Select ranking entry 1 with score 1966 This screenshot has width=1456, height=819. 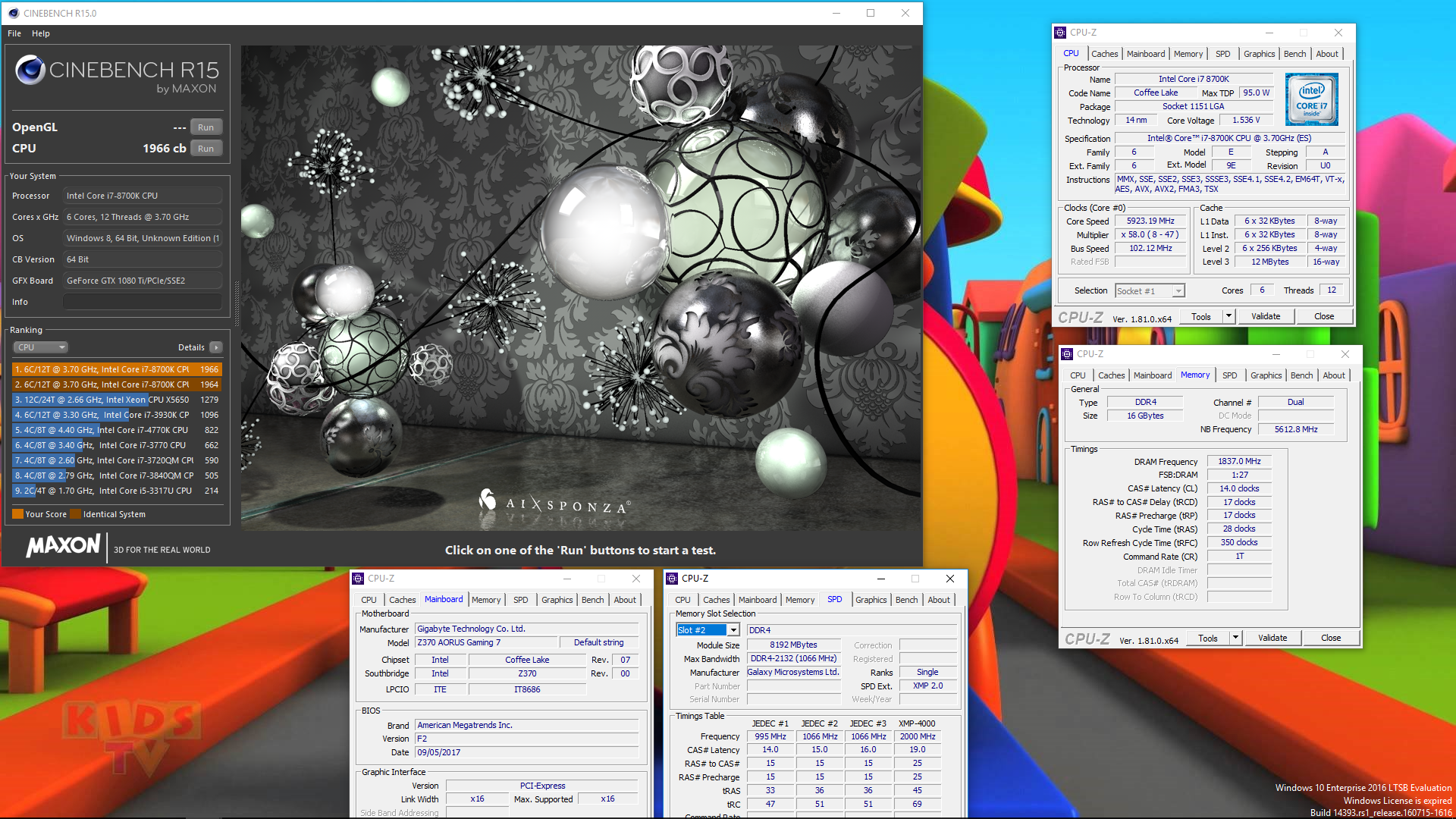(x=117, y=369)
